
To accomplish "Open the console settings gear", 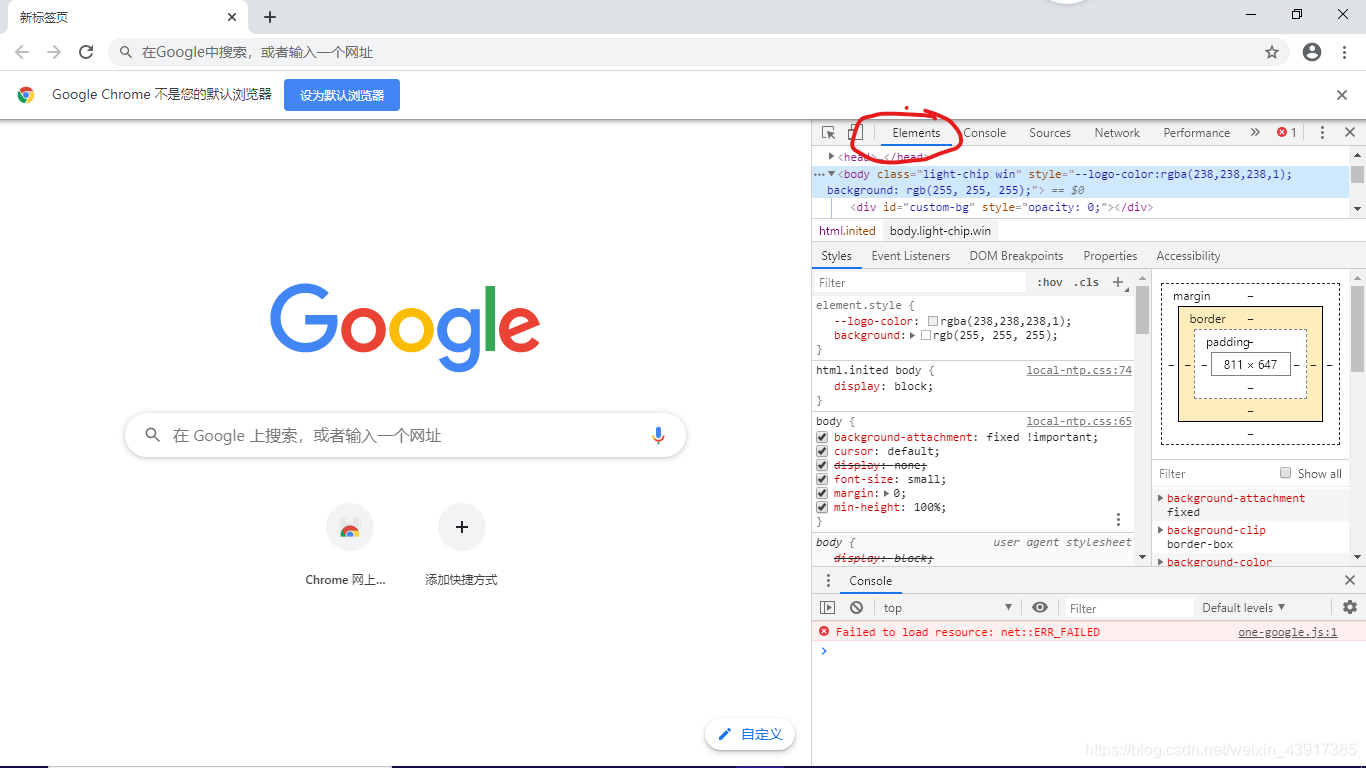I will [x=1350, y=608].
